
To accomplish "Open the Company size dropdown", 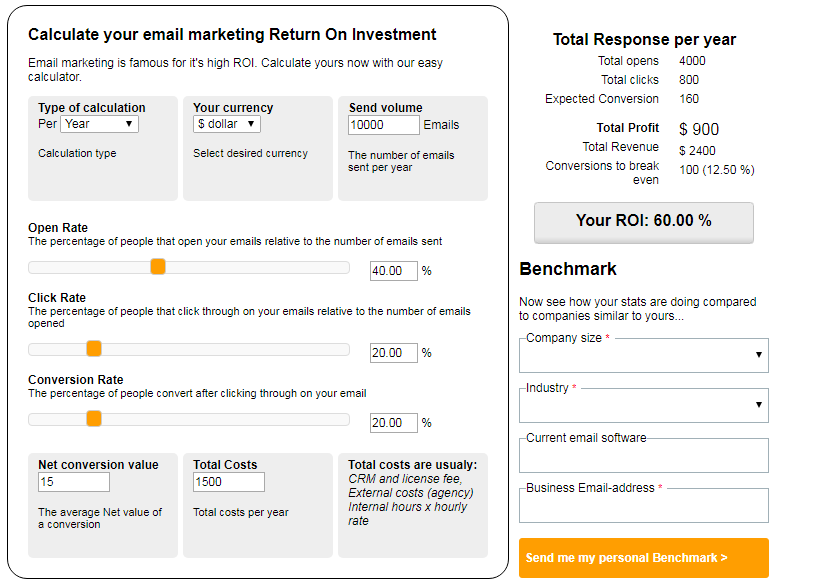I will pyautogui.click(x=644, y=355).
